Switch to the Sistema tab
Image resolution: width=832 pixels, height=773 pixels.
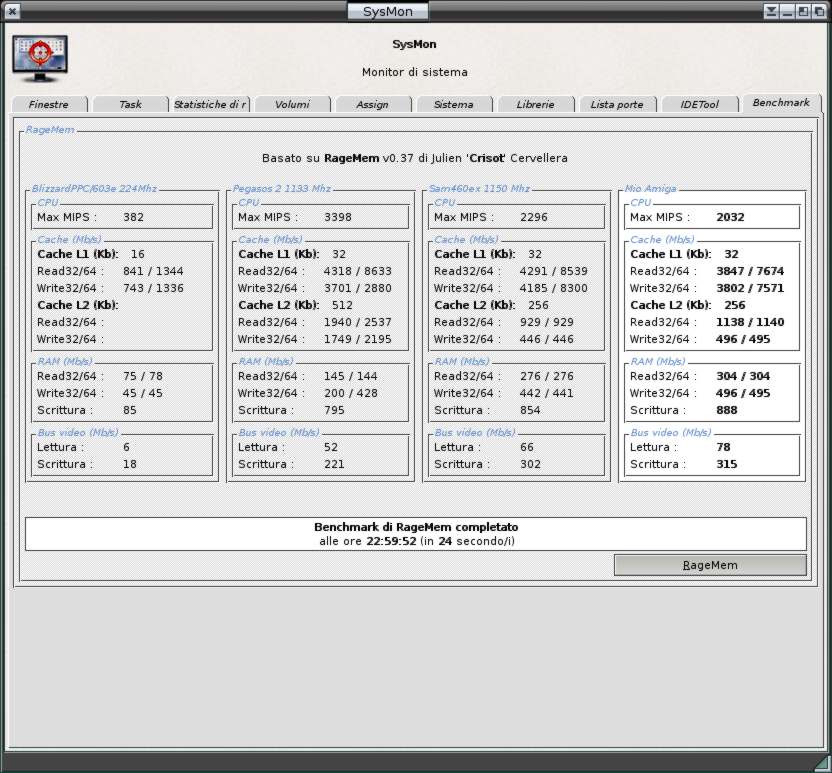453,104
